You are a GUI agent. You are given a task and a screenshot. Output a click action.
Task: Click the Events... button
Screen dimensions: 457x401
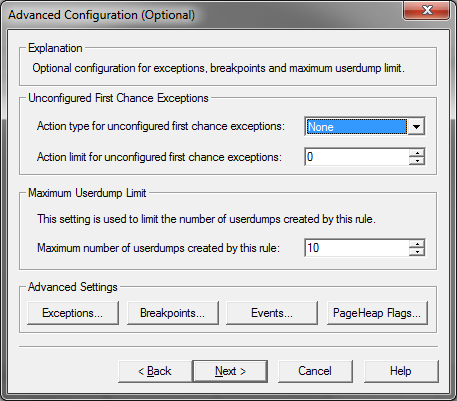pos(272,313)
